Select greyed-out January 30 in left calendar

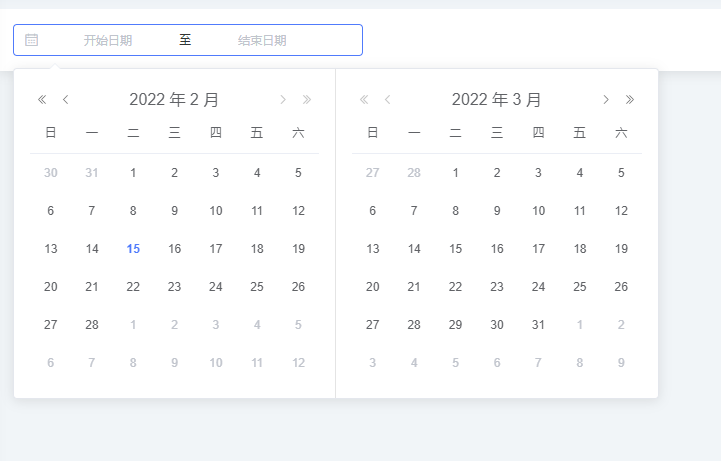click(x=51, y=173)
